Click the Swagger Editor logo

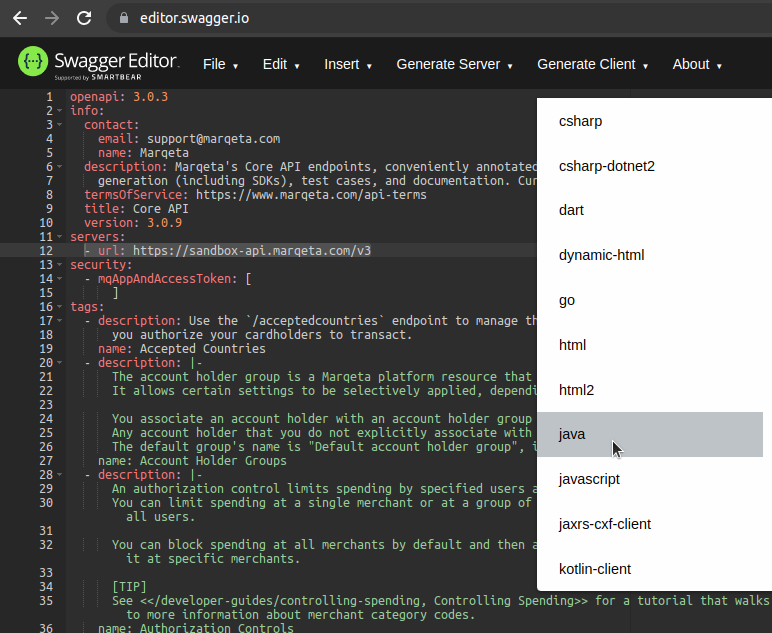[98, 63]
